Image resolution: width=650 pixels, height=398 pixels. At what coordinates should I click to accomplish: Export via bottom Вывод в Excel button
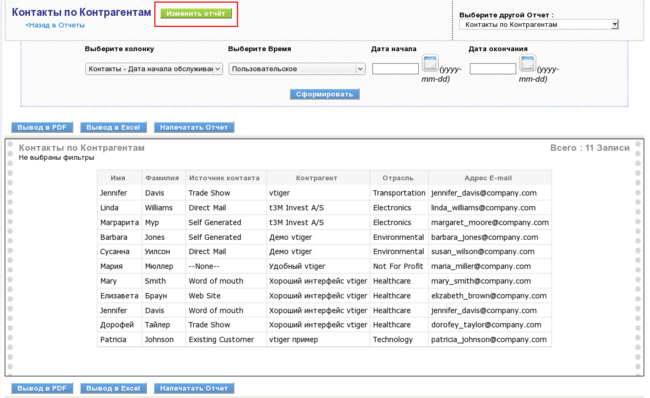point(113,388)
